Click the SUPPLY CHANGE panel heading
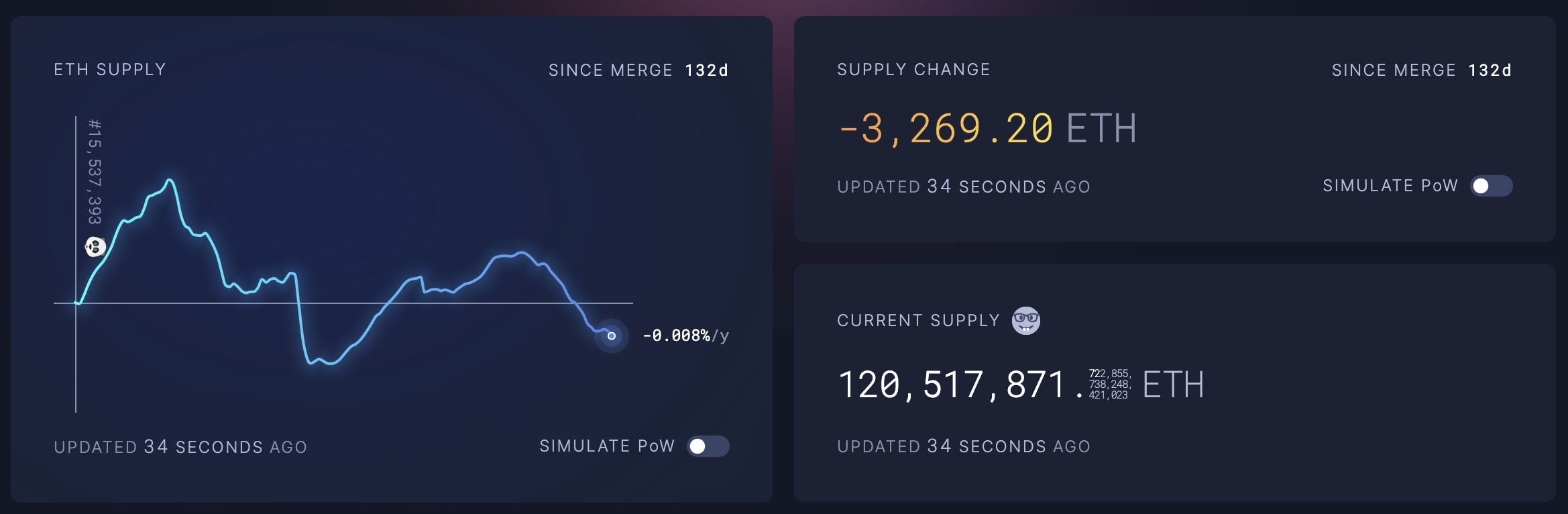The image size is (1568, 514). point(913,69)
